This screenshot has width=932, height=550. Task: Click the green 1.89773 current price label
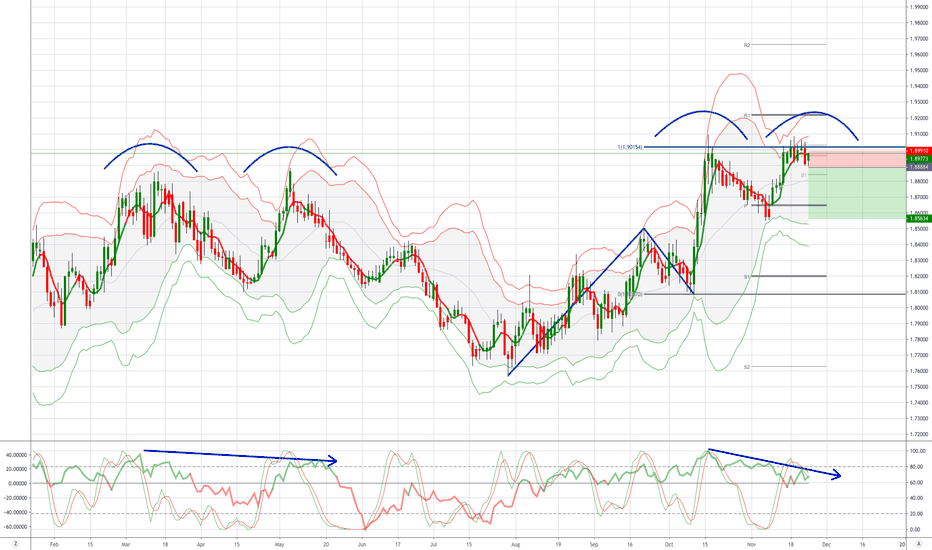coord(918,159)
